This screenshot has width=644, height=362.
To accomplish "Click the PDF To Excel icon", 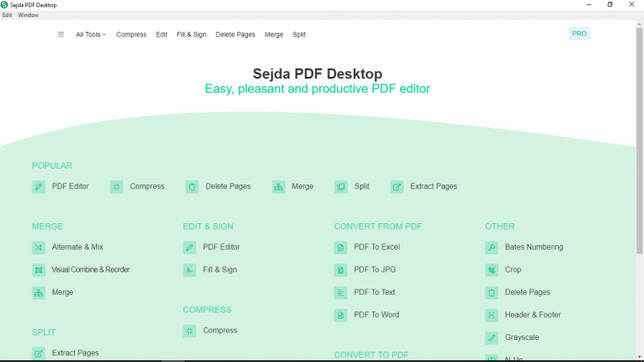I will click(x=340, y=247).
